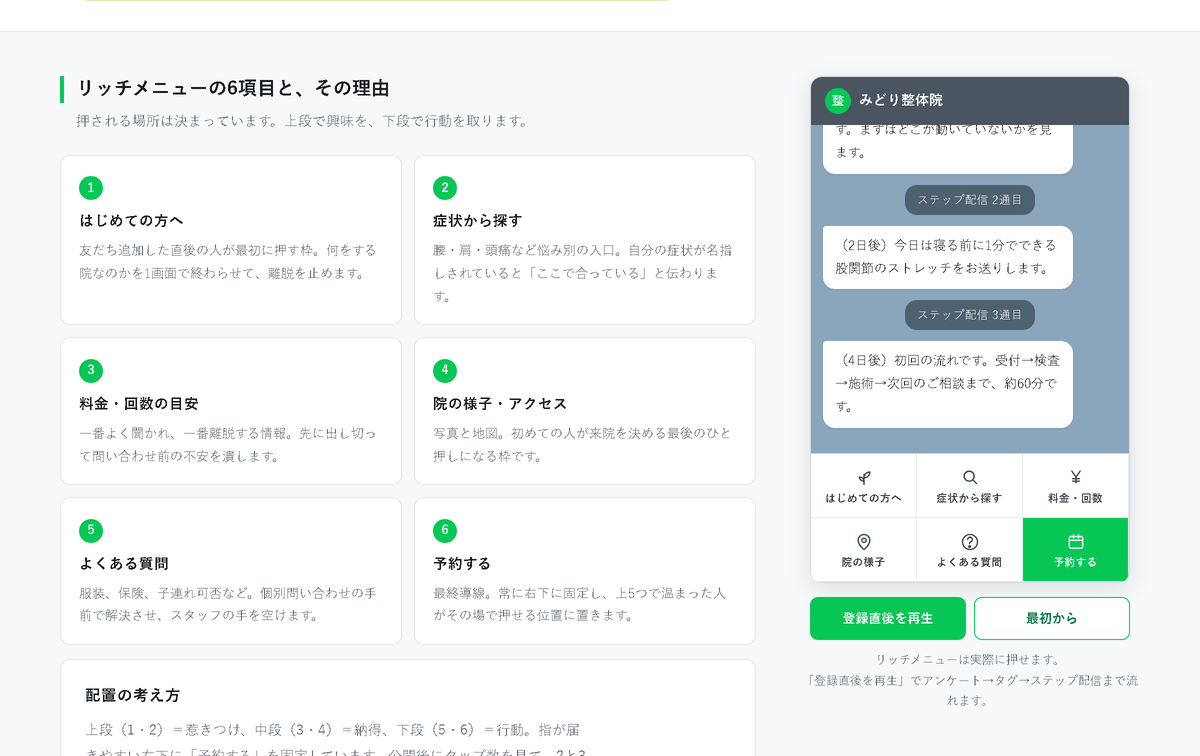Select the 料金・回数 rich menu label

click(1075, 498)
